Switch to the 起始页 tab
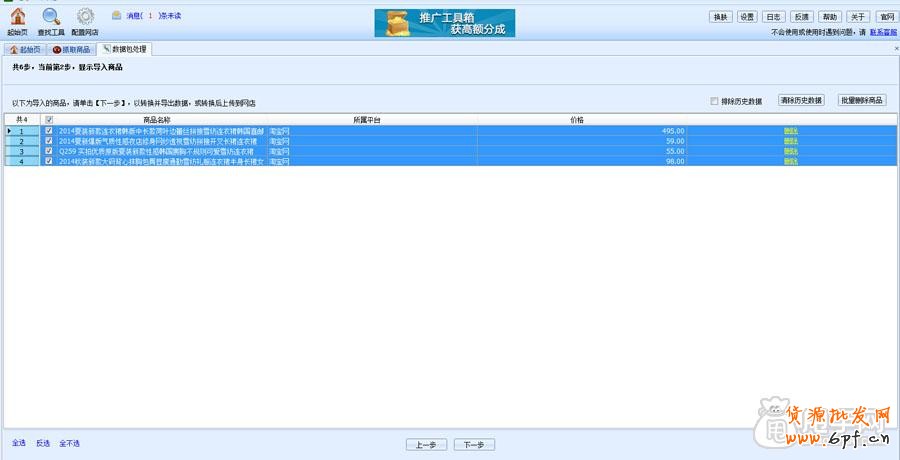The width and height of the screenshot is (900, 460). point(25,49)
